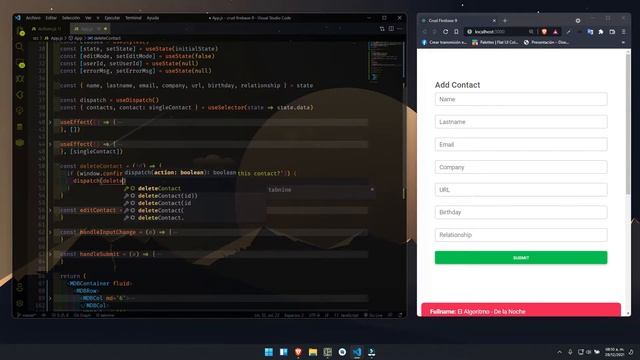Launch Brave from the taskbar
Screen dimensions: 640x360
[298, 352]
